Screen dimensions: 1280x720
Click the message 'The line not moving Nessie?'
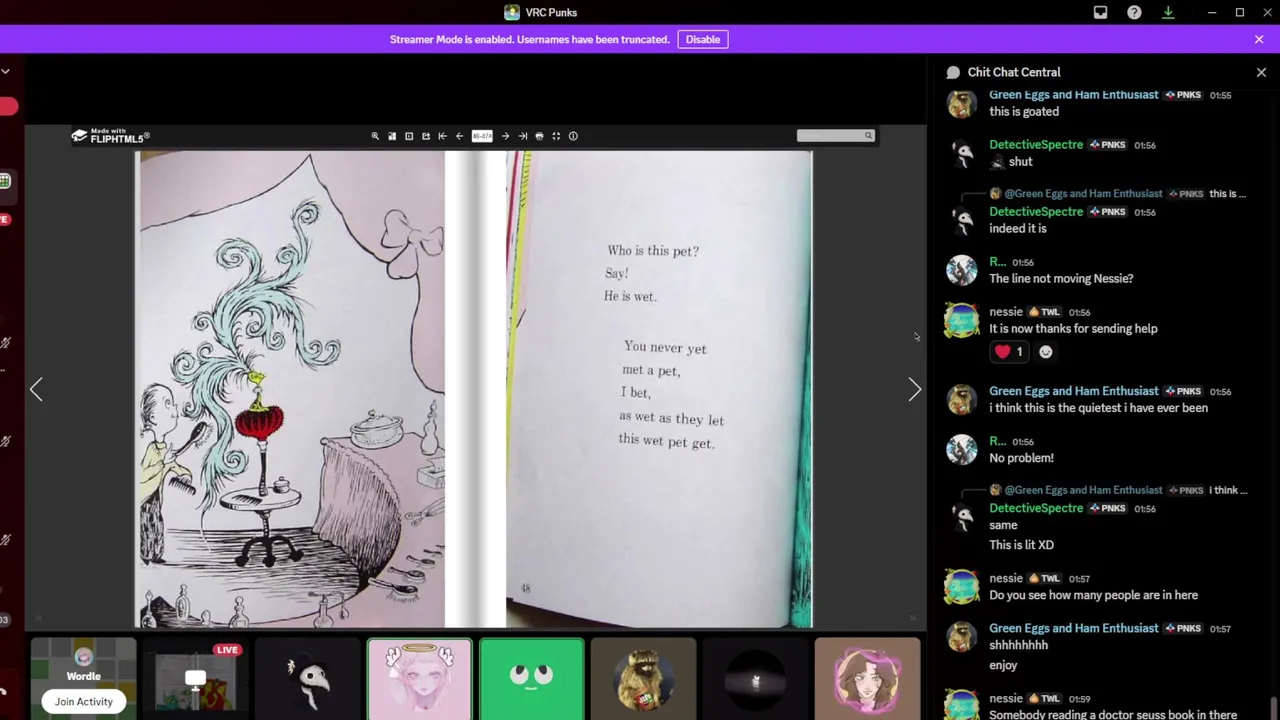point(1061,279)
